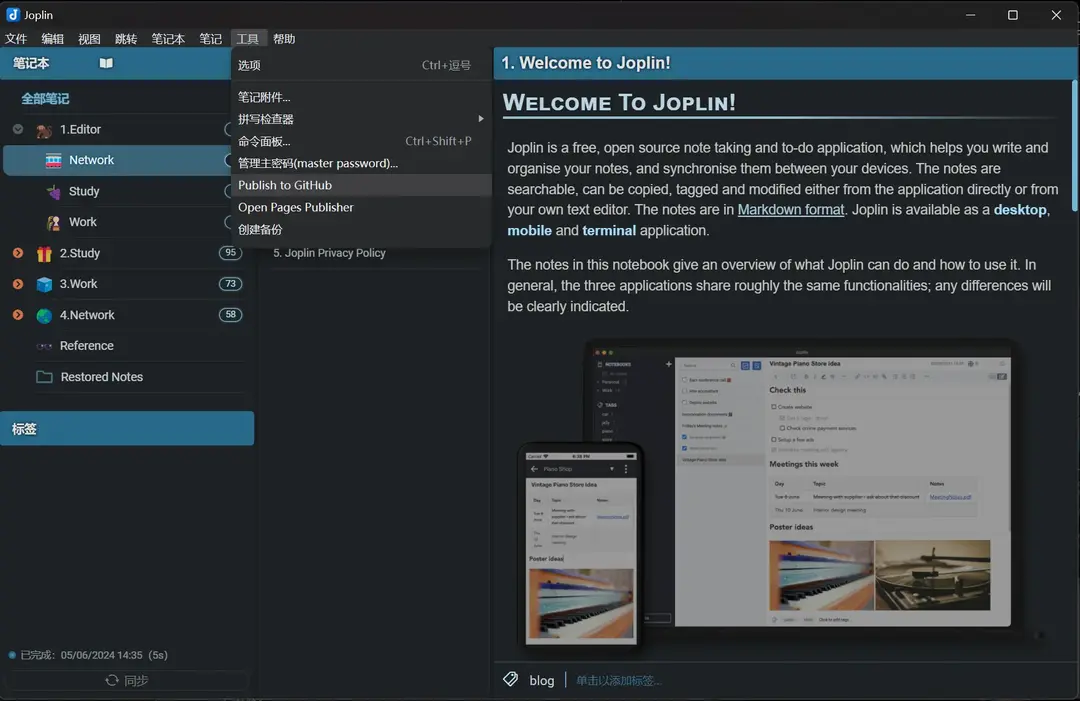Open the 帮助 menu

(283, 38)
